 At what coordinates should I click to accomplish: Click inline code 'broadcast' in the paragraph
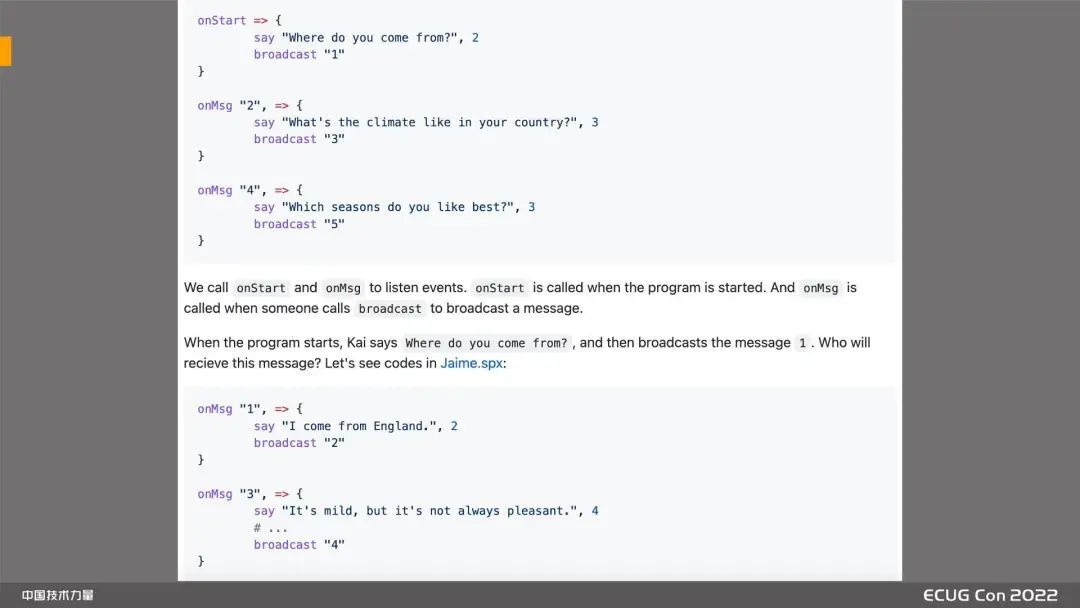click(x=390, y=309)
